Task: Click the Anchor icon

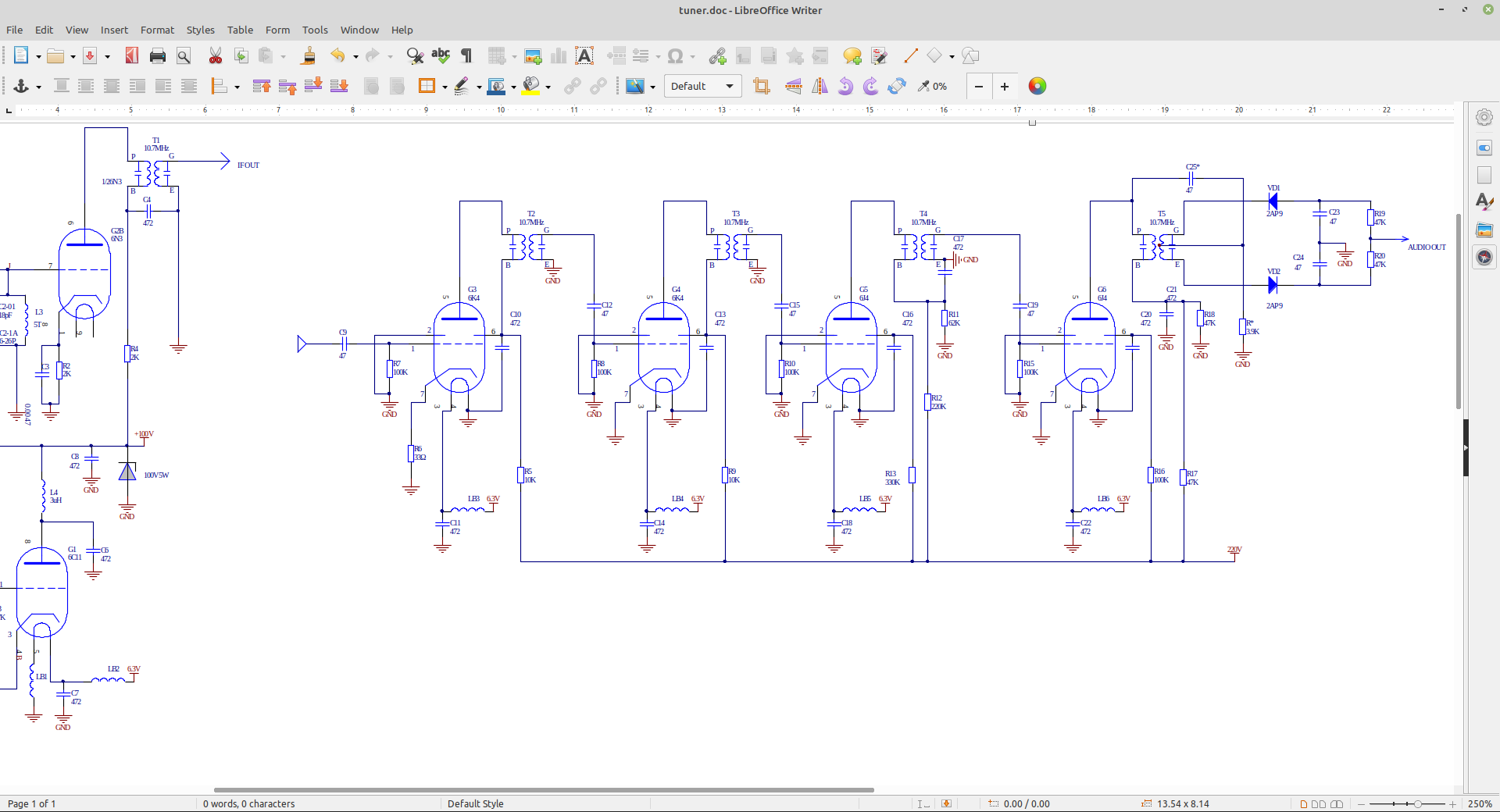Action: pos(21,86)
